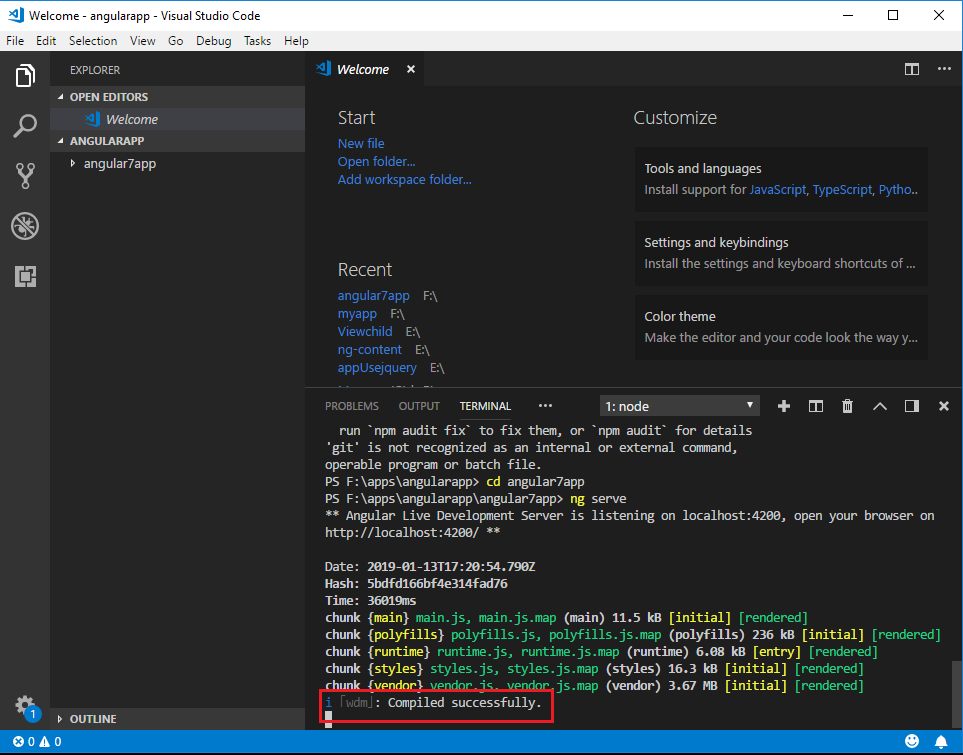
Task: Open the Debug view in activity bar
Action: [25, 226]
